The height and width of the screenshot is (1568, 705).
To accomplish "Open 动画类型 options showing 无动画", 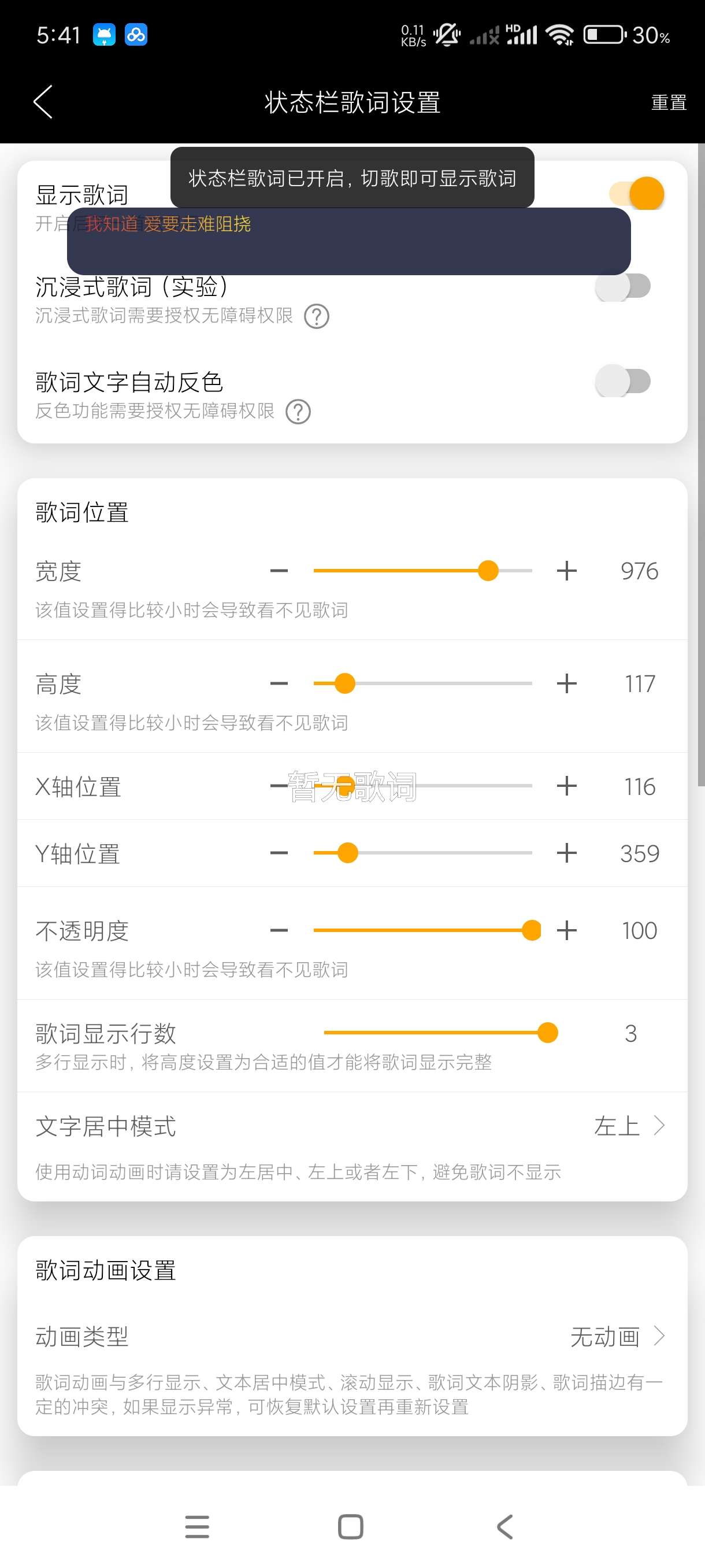I will click(x=617, y=1337).
